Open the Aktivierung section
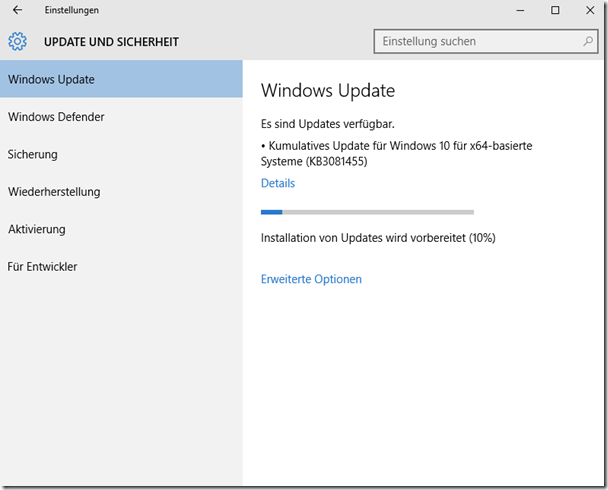 coord(121,229)
